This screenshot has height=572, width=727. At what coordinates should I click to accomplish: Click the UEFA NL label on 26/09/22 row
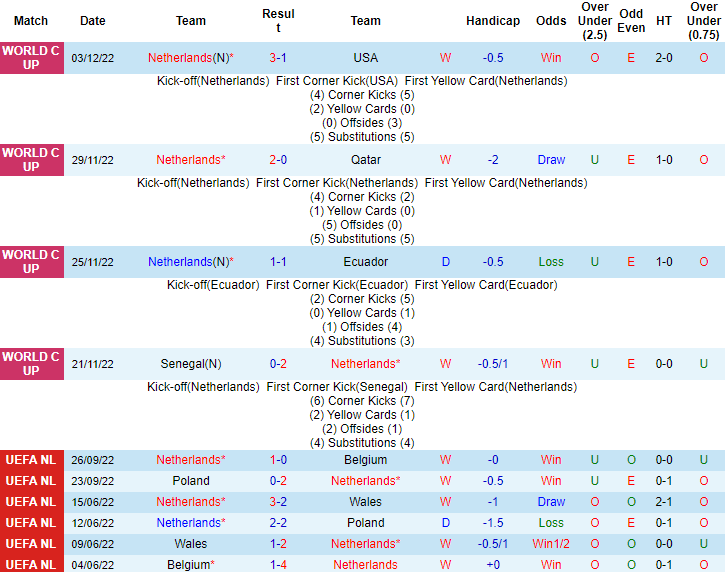31,460
